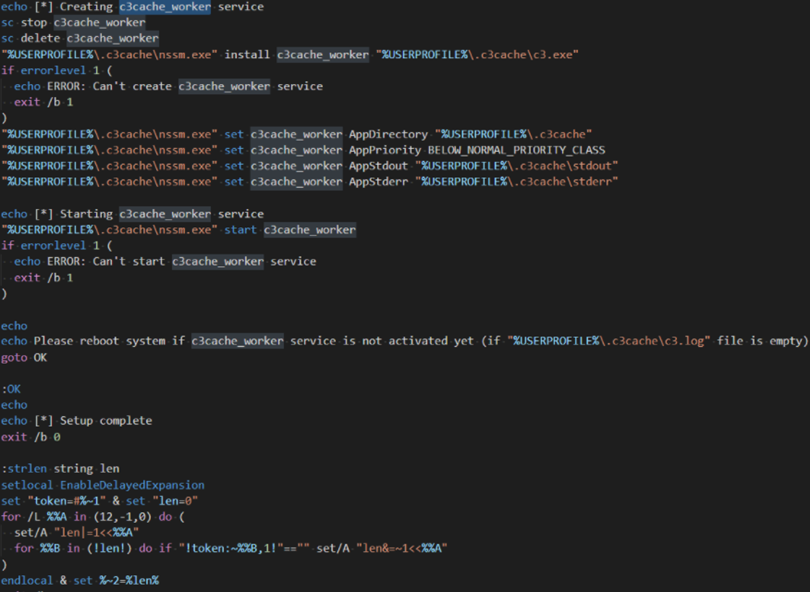Viewport: 810px width, 592px height.
Task: Click the first 'if errorlevel 1 (' line
Action: coord(56,70)
